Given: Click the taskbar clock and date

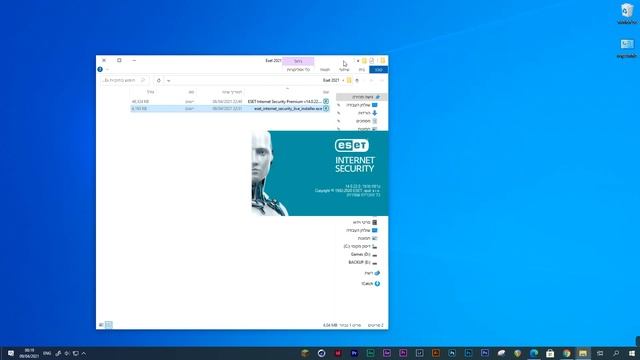Looking at the screenshot, I should coord(29,353).
